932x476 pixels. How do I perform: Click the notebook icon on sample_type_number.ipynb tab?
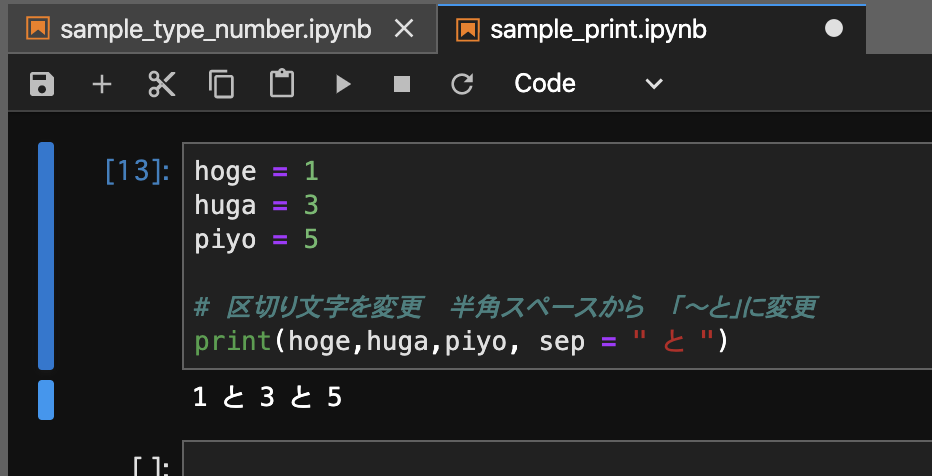click(38, 29)
